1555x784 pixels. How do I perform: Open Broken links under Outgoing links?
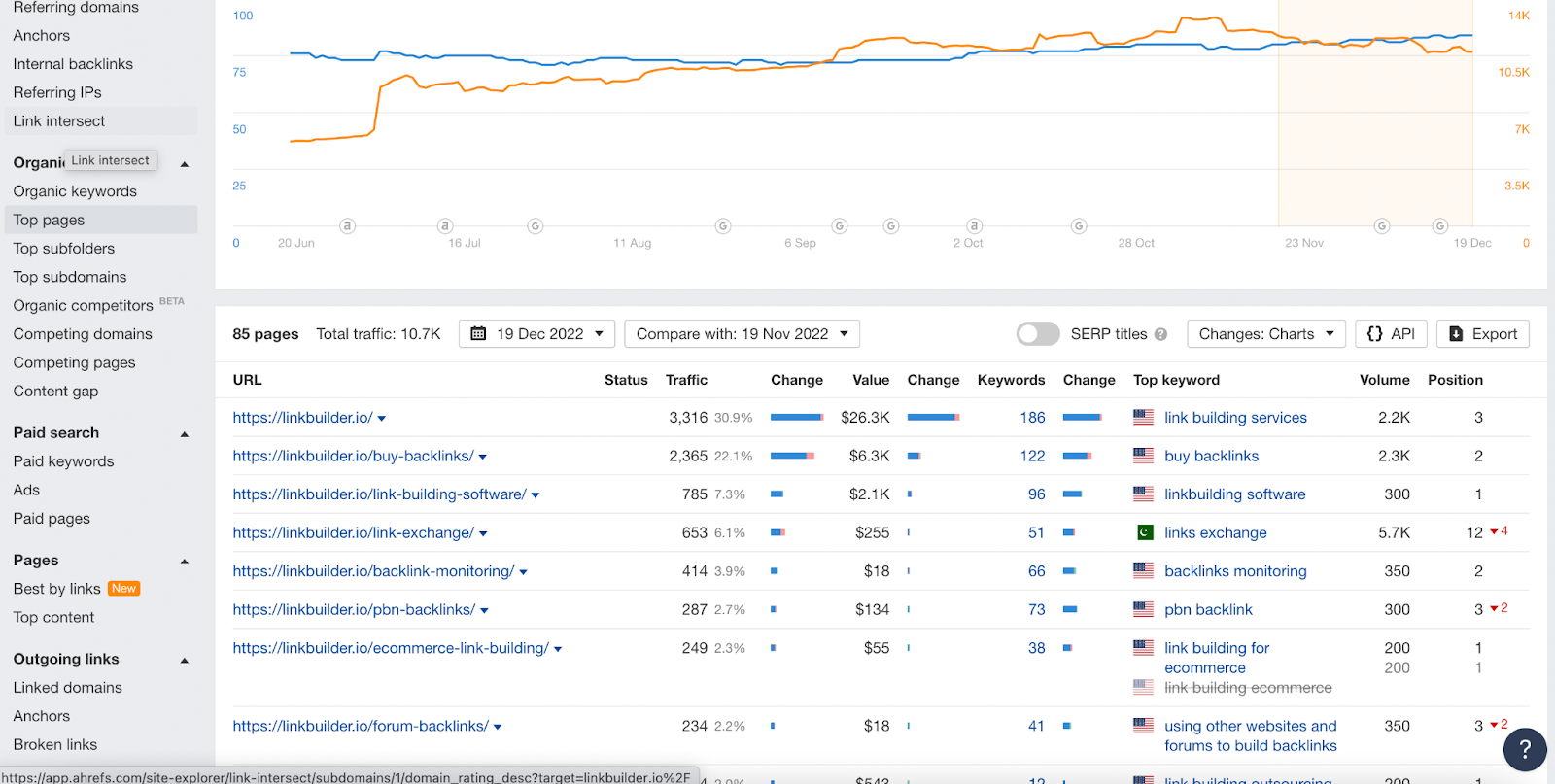(55, 745)
